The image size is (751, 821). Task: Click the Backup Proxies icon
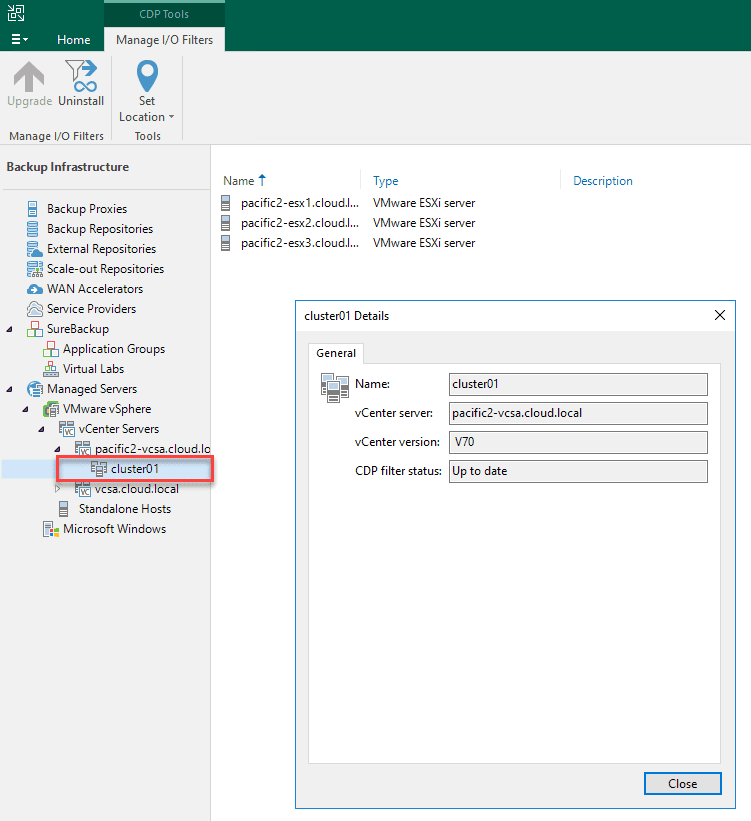tap(32, 208)
